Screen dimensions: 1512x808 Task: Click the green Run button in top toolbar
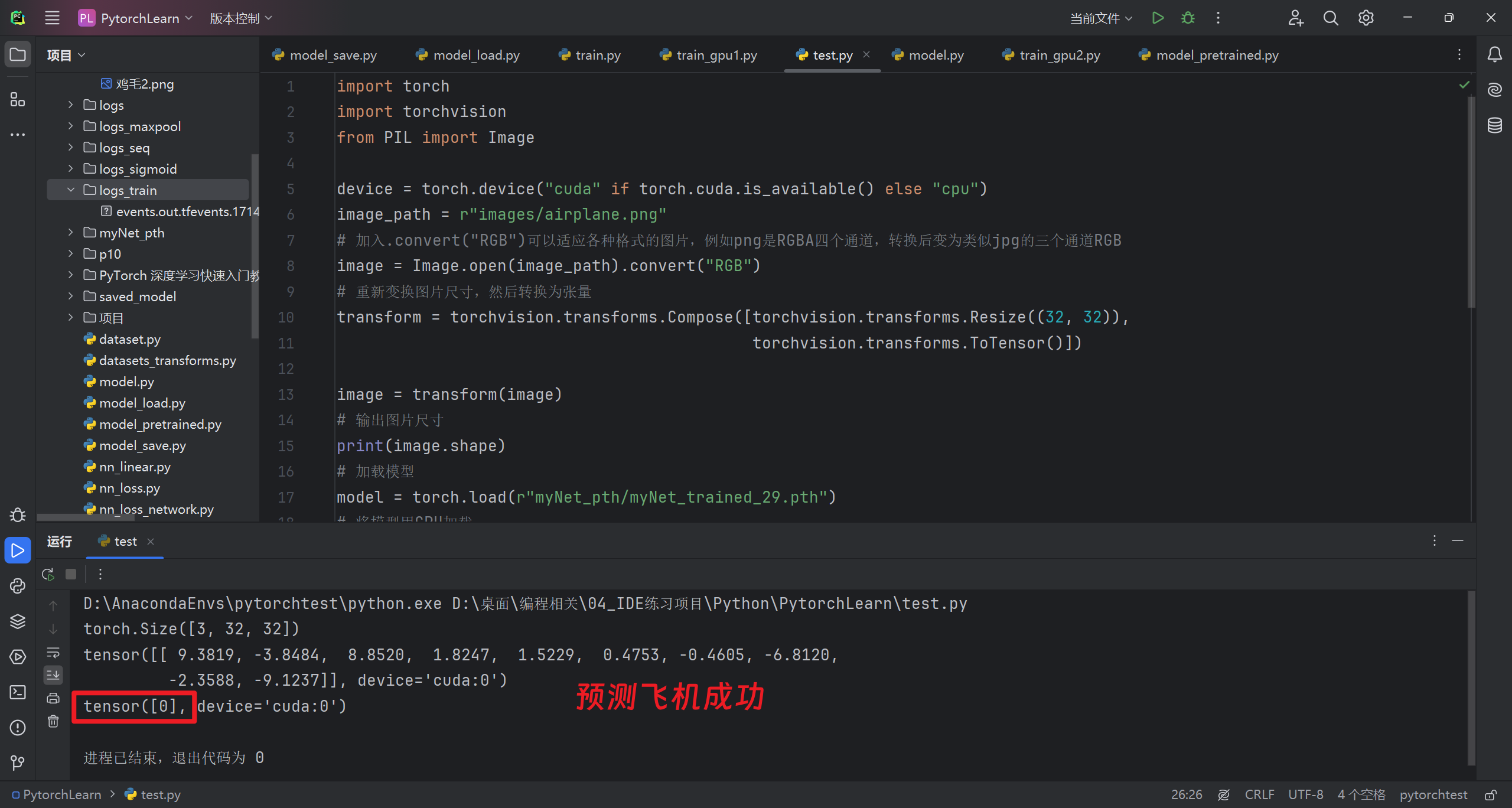(1158, 18)
